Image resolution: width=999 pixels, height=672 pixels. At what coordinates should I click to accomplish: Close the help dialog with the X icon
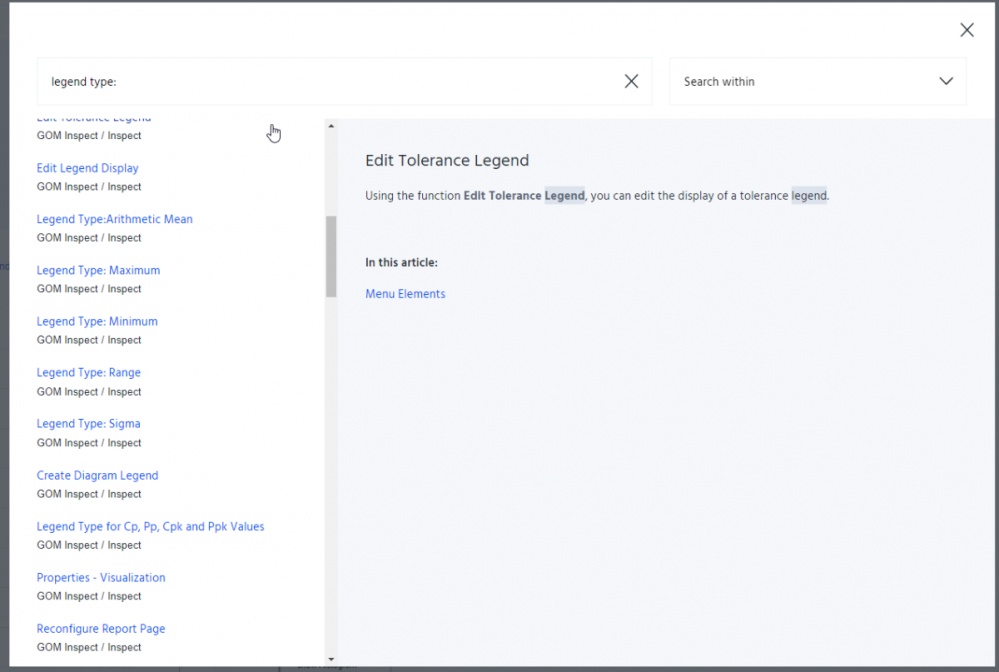point(966,30)
